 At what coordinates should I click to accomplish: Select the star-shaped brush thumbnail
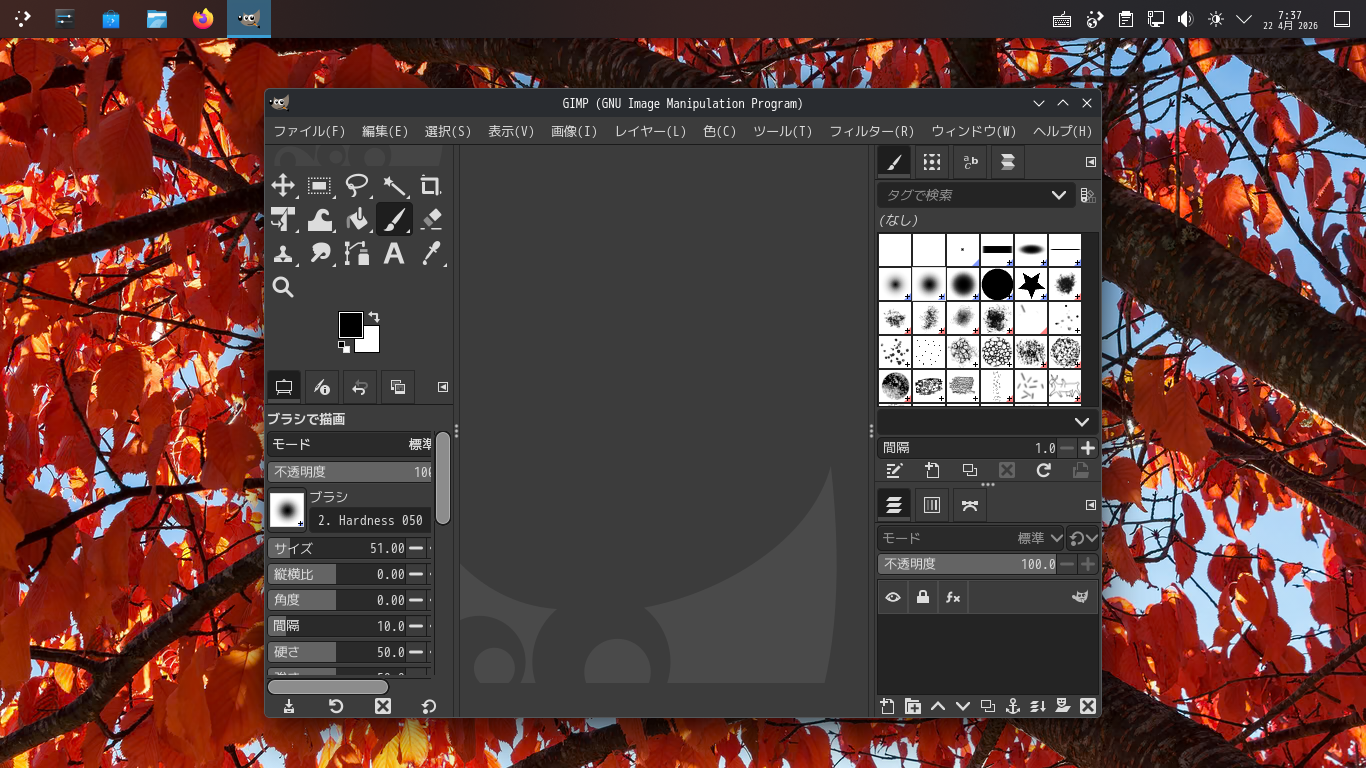point(1031,285)
